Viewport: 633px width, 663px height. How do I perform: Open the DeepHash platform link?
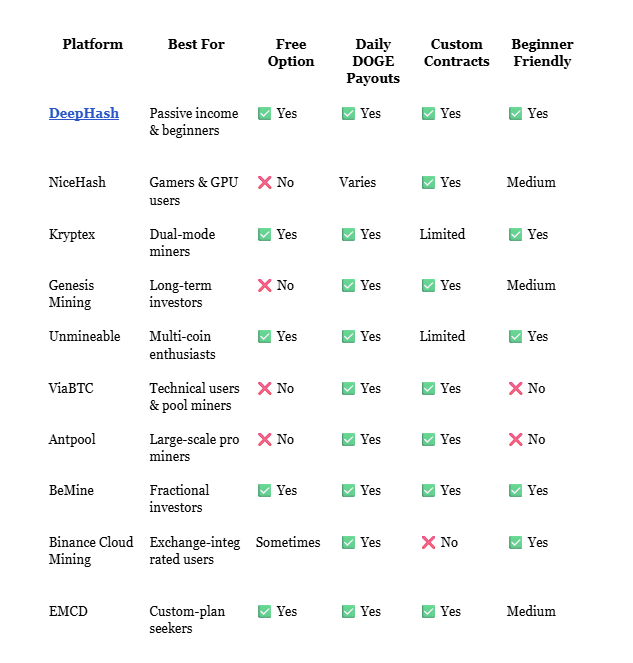click(84, 113)
